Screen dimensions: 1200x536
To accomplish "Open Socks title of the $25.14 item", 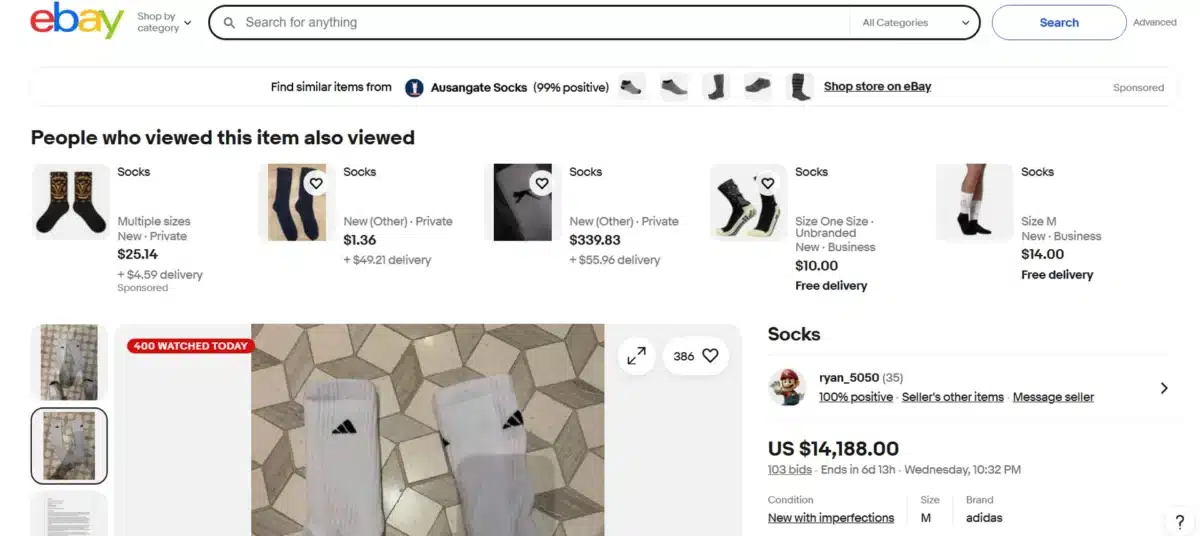I will pos(134,172).
